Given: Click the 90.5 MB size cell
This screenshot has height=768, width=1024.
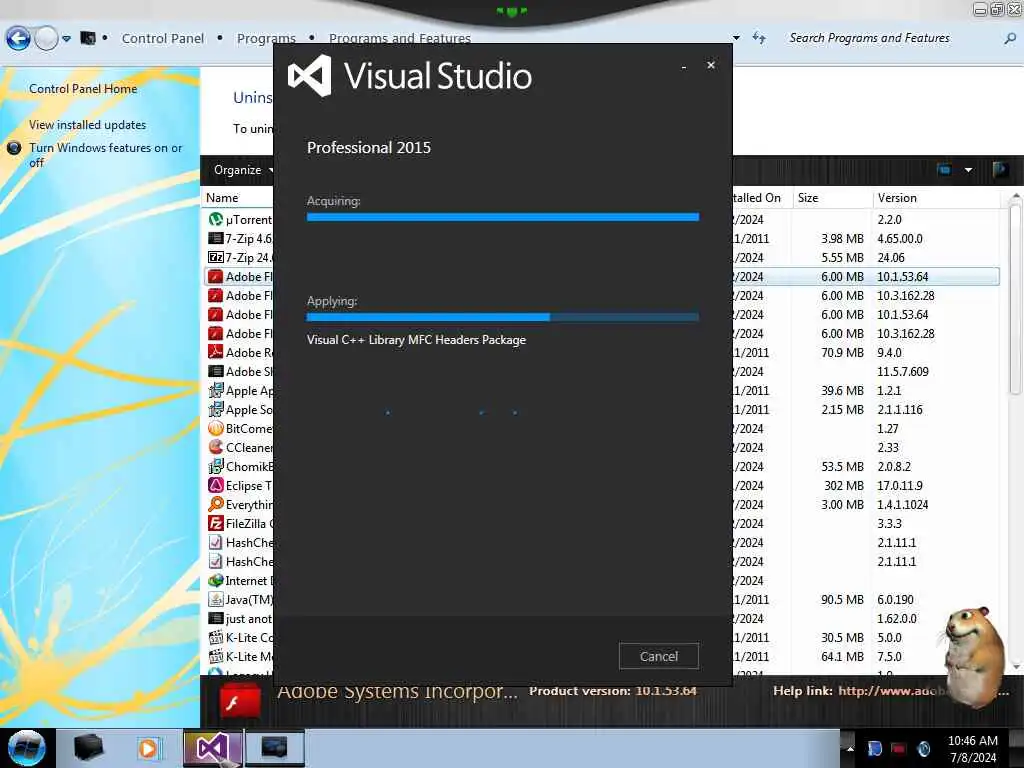Looking at the screenshot, I should (x=842, y=600).
